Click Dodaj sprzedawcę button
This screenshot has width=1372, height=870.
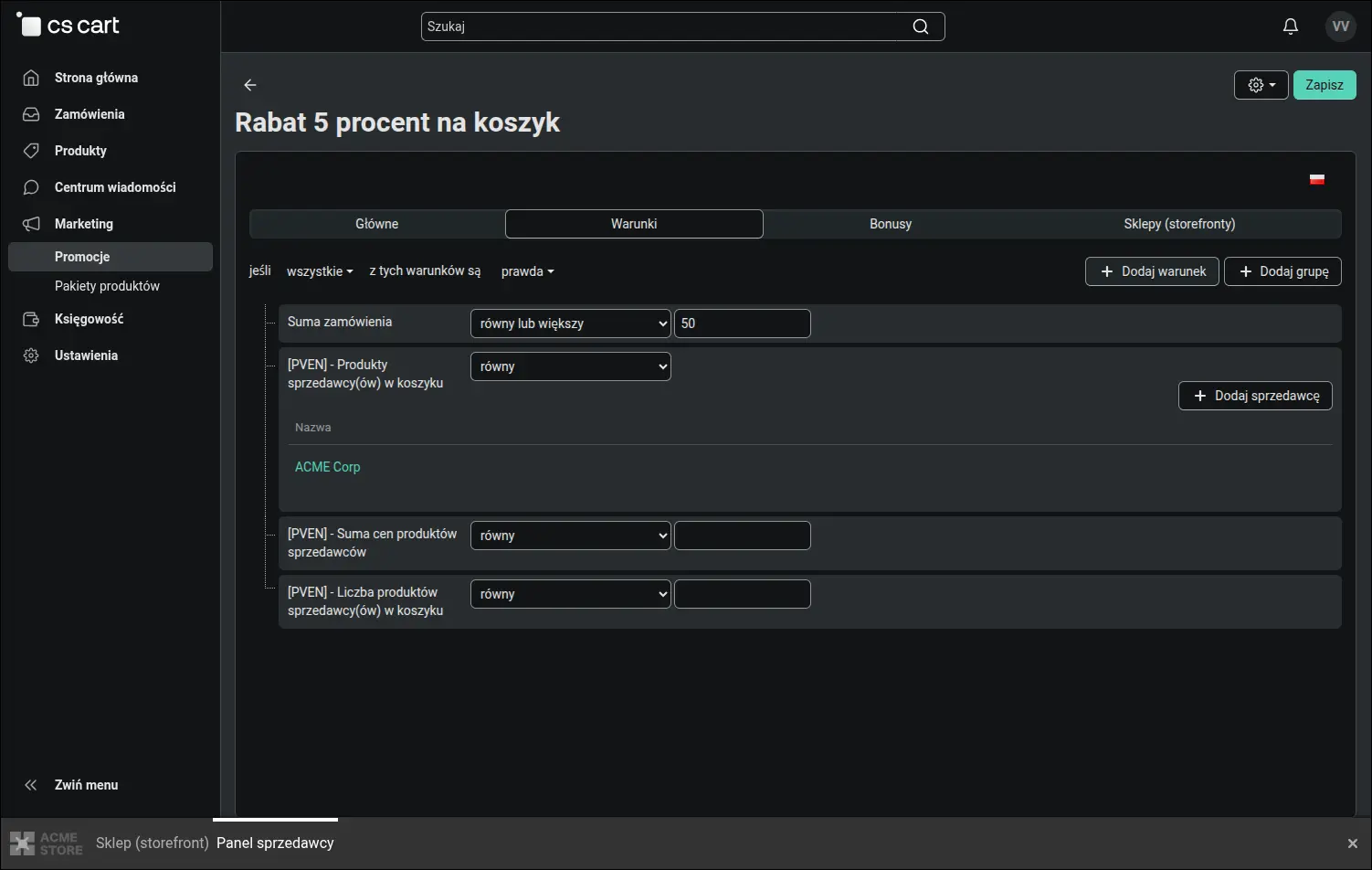(1255, 396)
